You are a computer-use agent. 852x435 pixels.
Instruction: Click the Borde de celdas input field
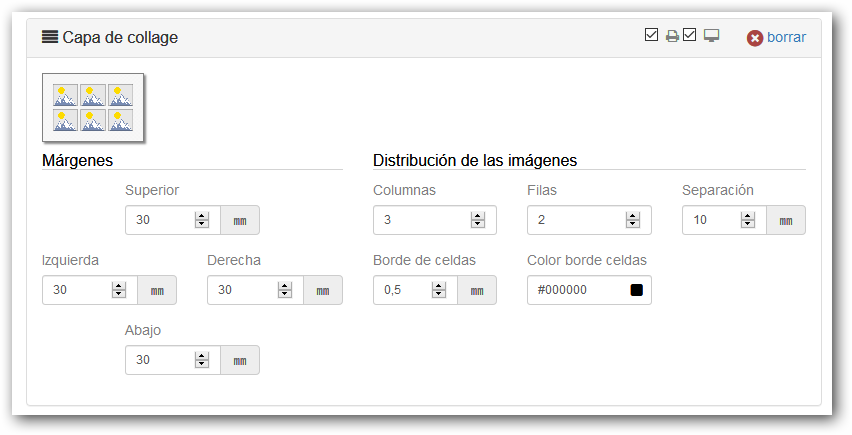(x=416, y=290)
